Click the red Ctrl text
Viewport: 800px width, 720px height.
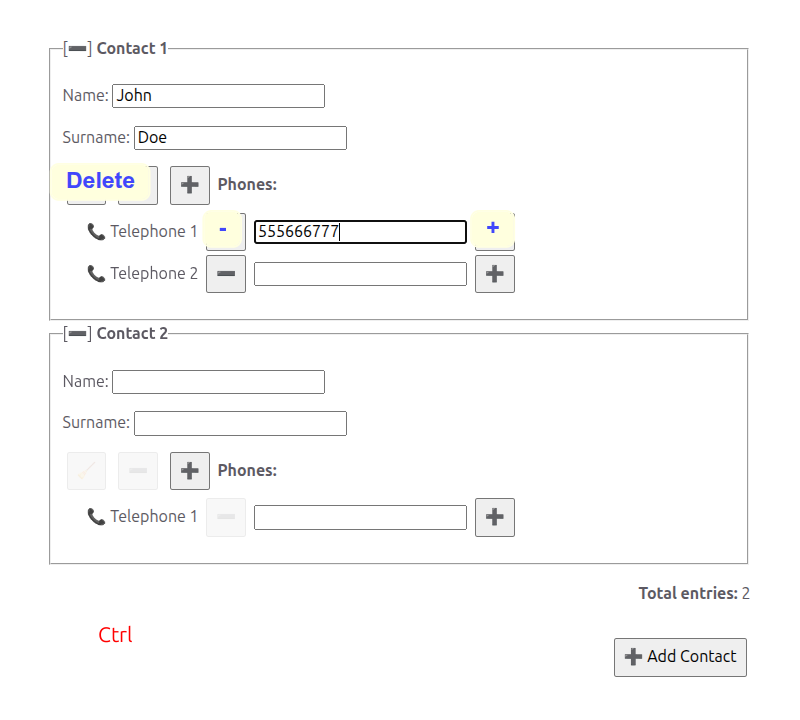click(114, 635)
